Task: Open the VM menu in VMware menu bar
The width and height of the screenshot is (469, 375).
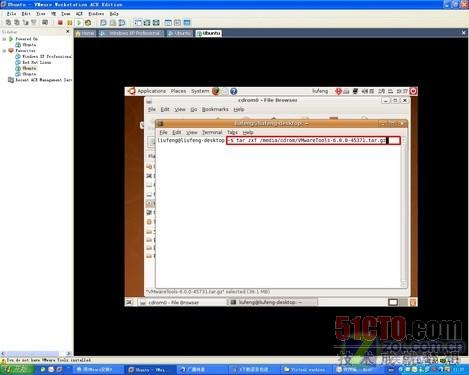Action: [x=53, y=14]
